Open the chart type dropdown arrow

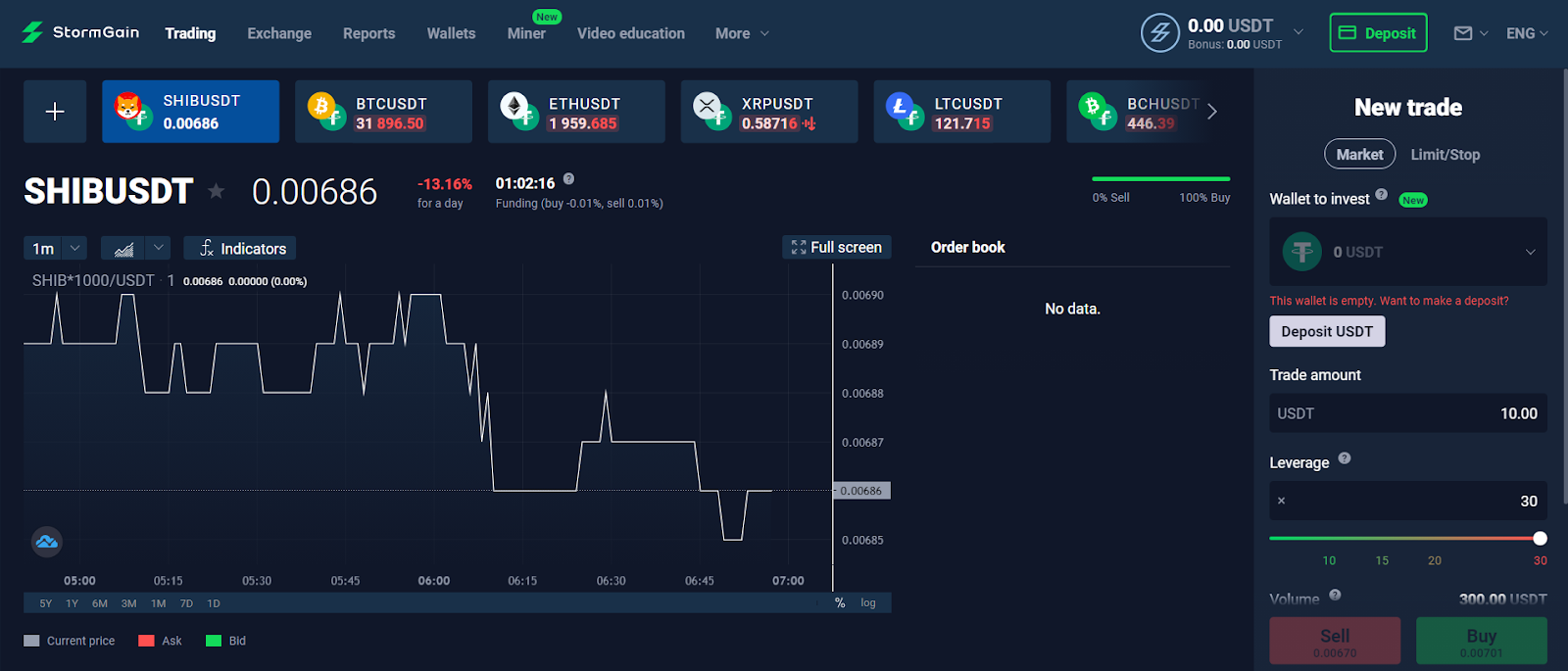(x=159, y=249)
